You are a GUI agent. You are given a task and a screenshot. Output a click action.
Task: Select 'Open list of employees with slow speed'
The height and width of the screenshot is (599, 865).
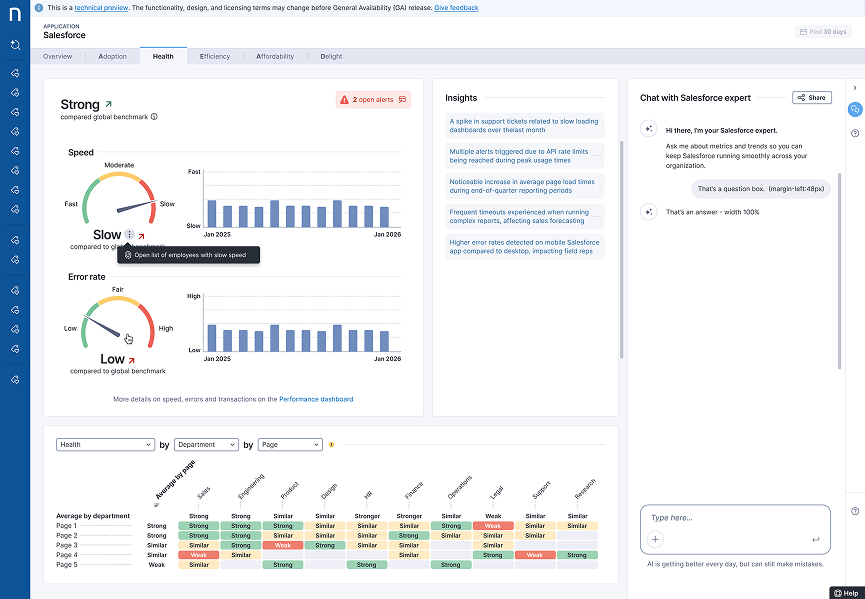(189, 255)
